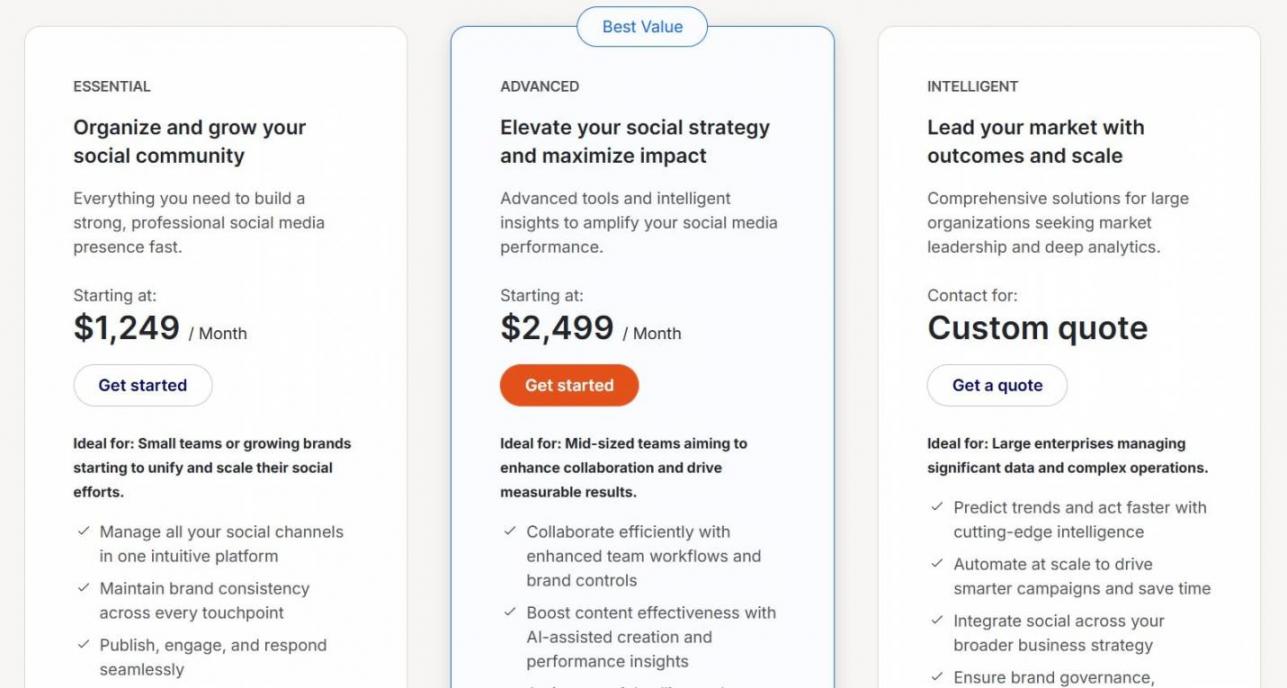Click checkmark next to Maintain brand consistency
1287x688 pixels.
click(x=84, y=588)
